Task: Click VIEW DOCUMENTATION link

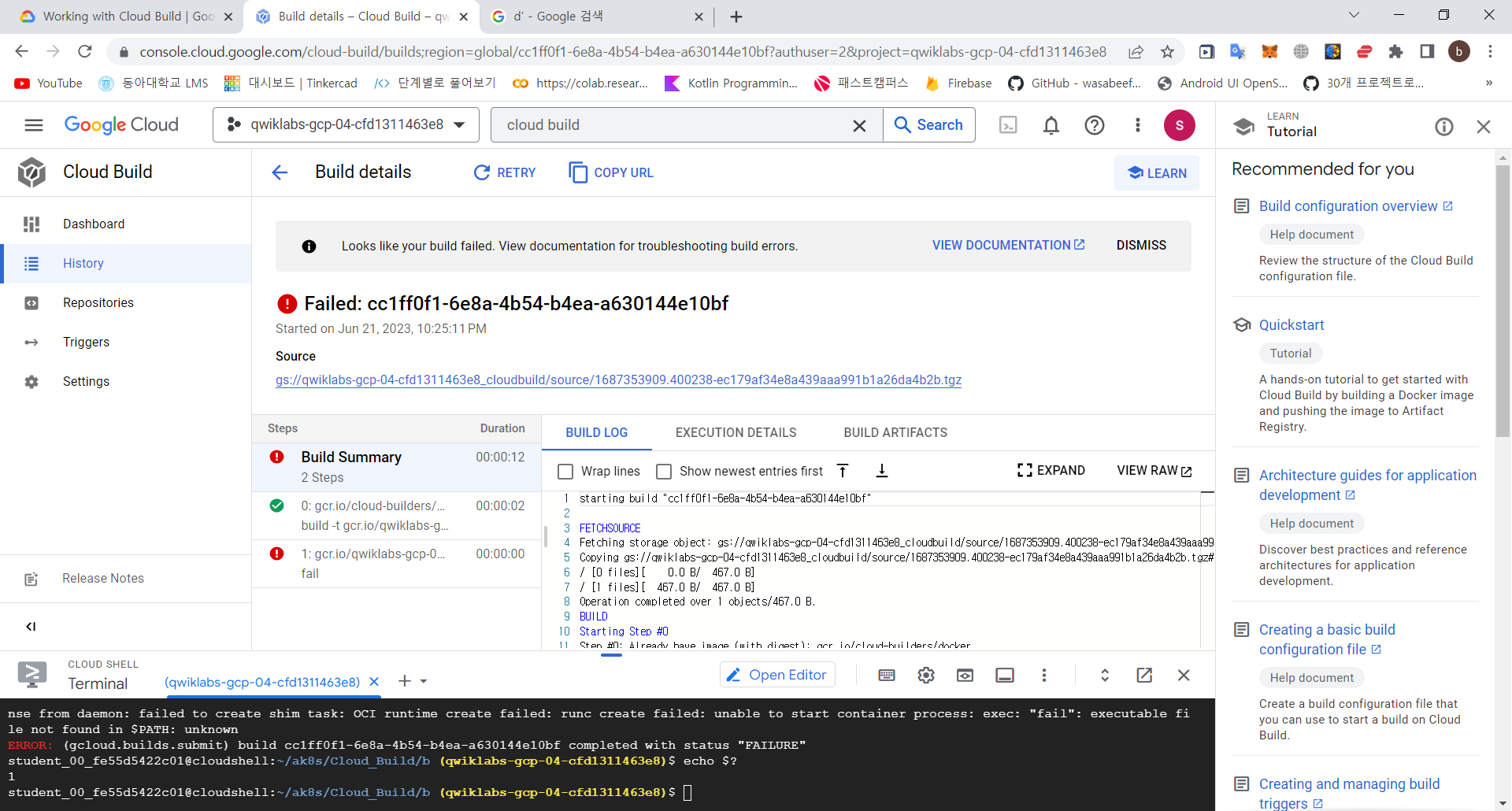Action: [x=1008, y=246]
